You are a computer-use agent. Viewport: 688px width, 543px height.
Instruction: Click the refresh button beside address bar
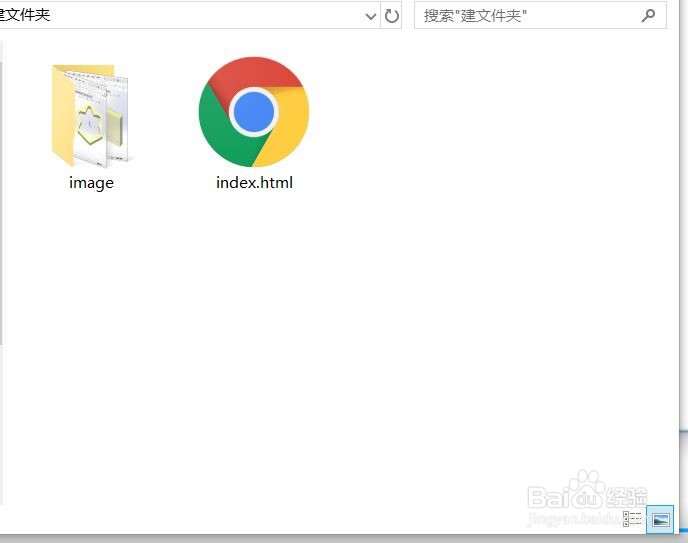(x=391, y=16)
